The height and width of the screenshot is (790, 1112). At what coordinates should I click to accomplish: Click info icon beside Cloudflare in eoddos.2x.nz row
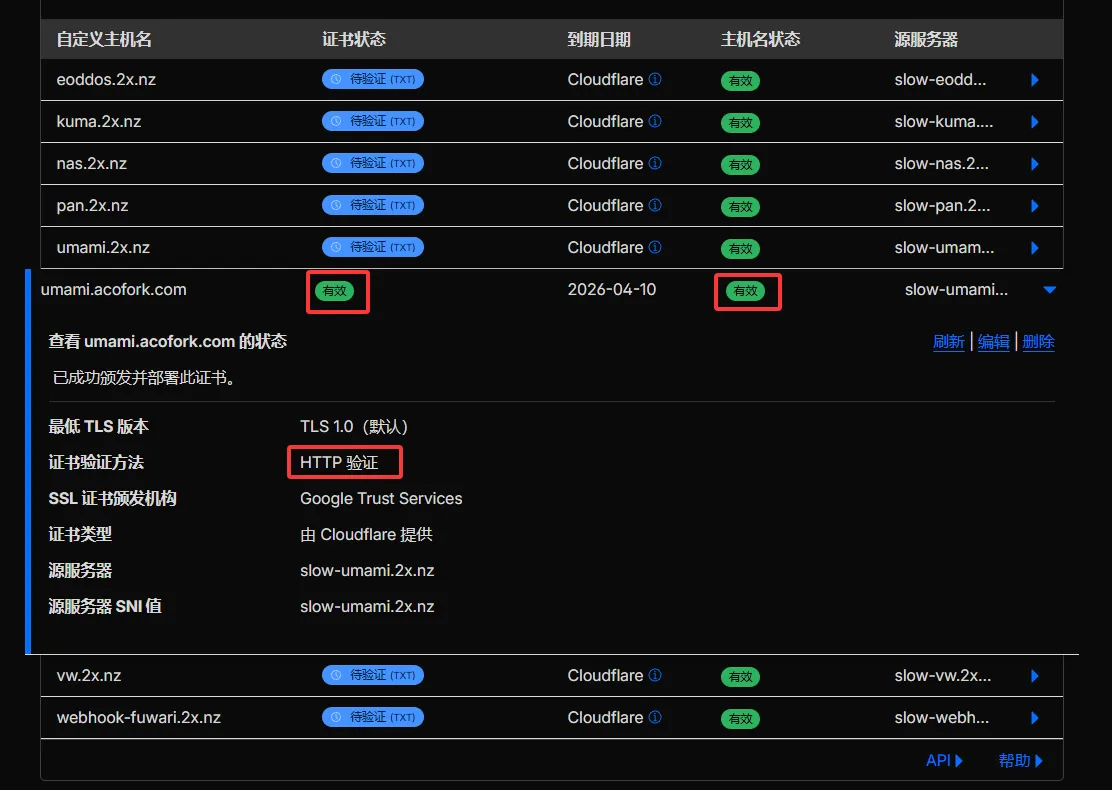655,79
